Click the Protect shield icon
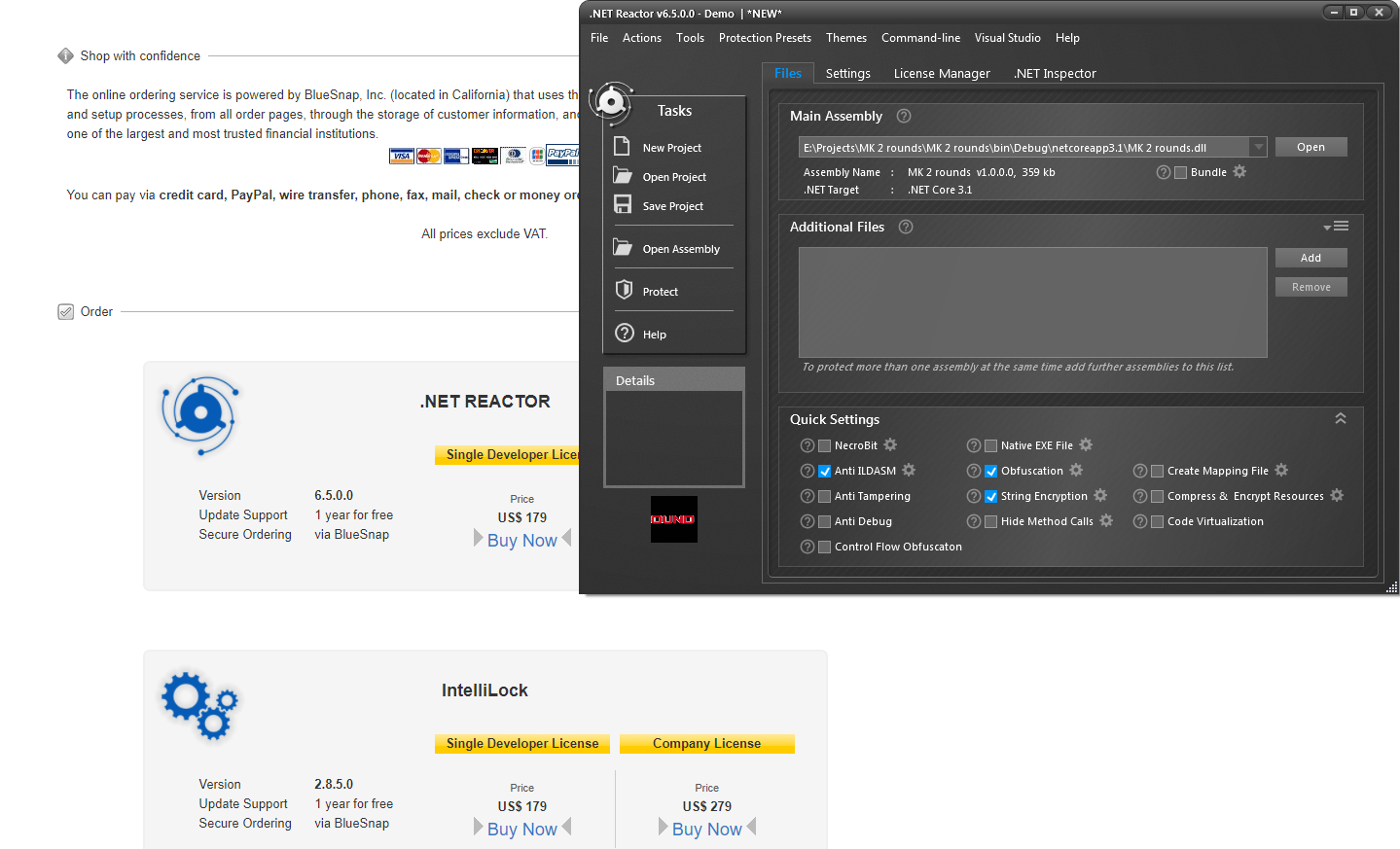 pos(625,290)
